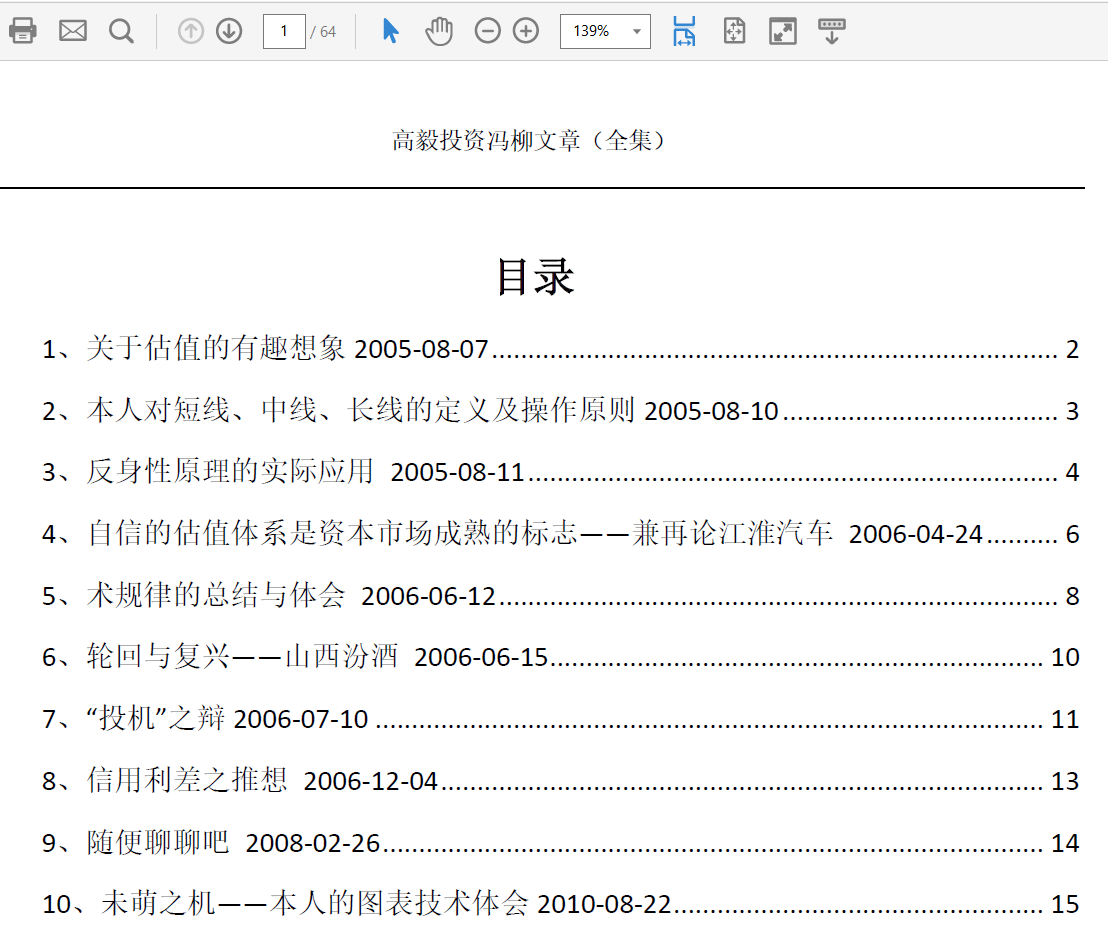Viewport: 1108px width, 939px height.
Task: Activate the Hand pan tool
Action: coord(439,31)
